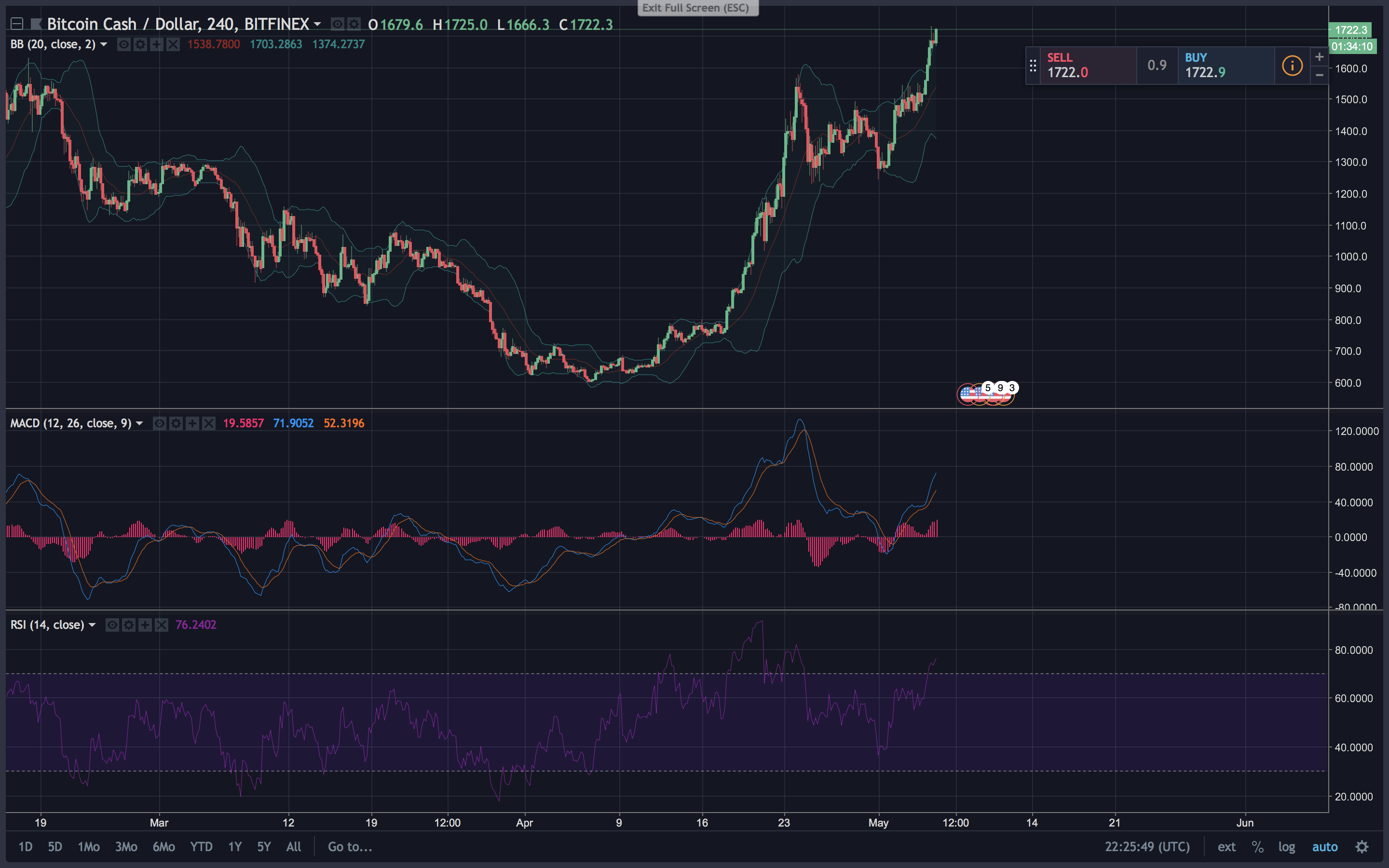Click plus icon next to RSI indicator
This screenshot has width=1389, height=868.
[145, 624]
